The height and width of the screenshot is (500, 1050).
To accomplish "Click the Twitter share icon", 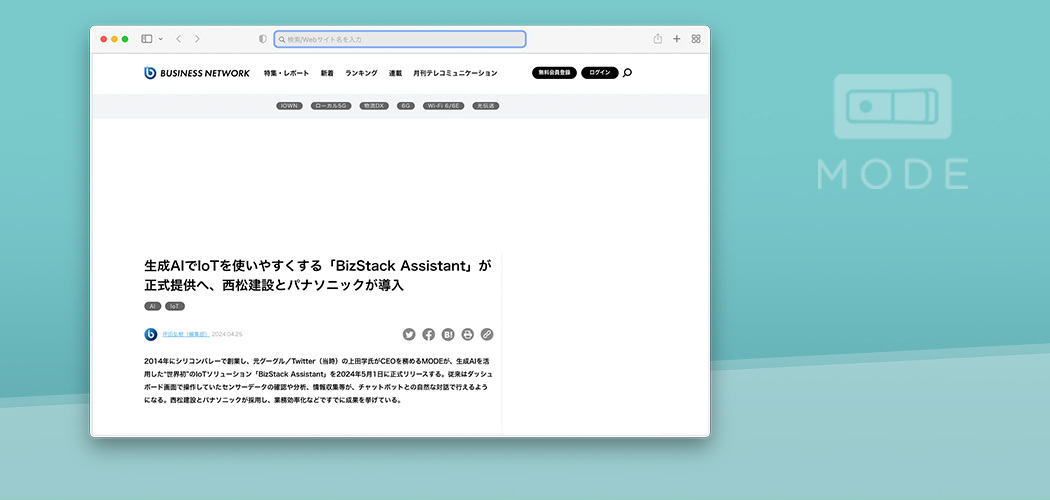I will 409,334.
